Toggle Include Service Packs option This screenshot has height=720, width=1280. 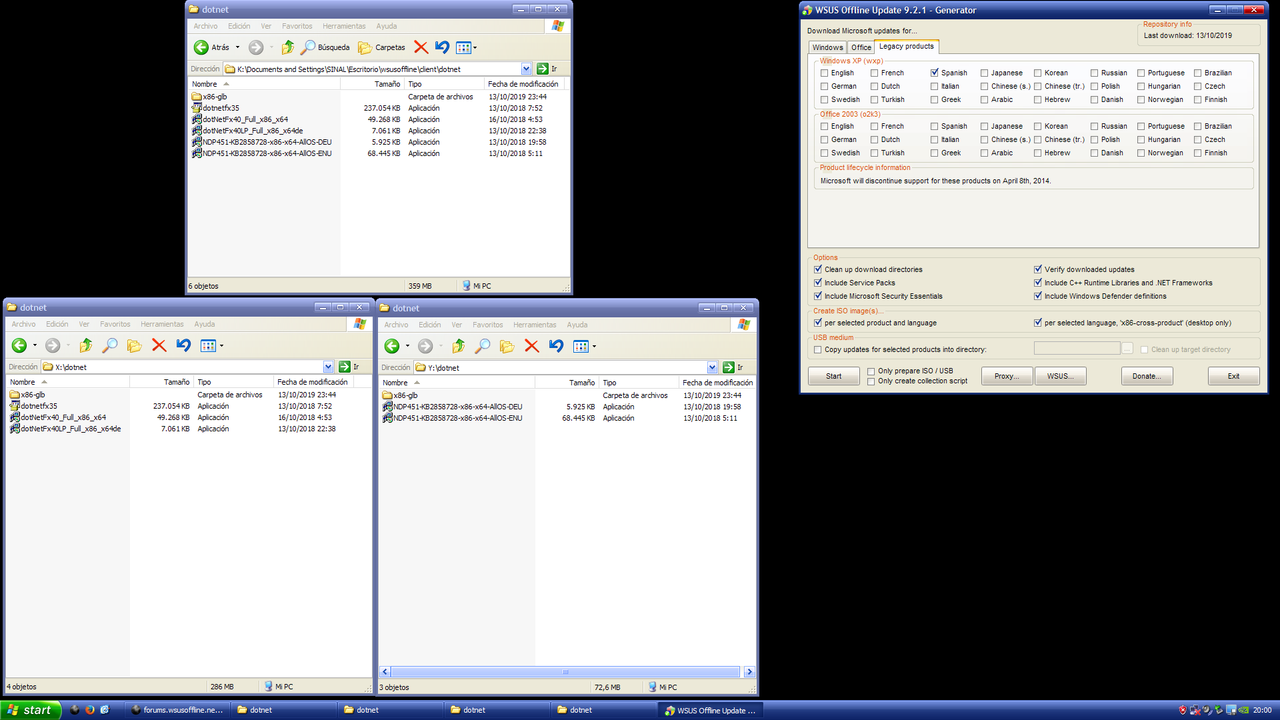[x=818, y=283]
